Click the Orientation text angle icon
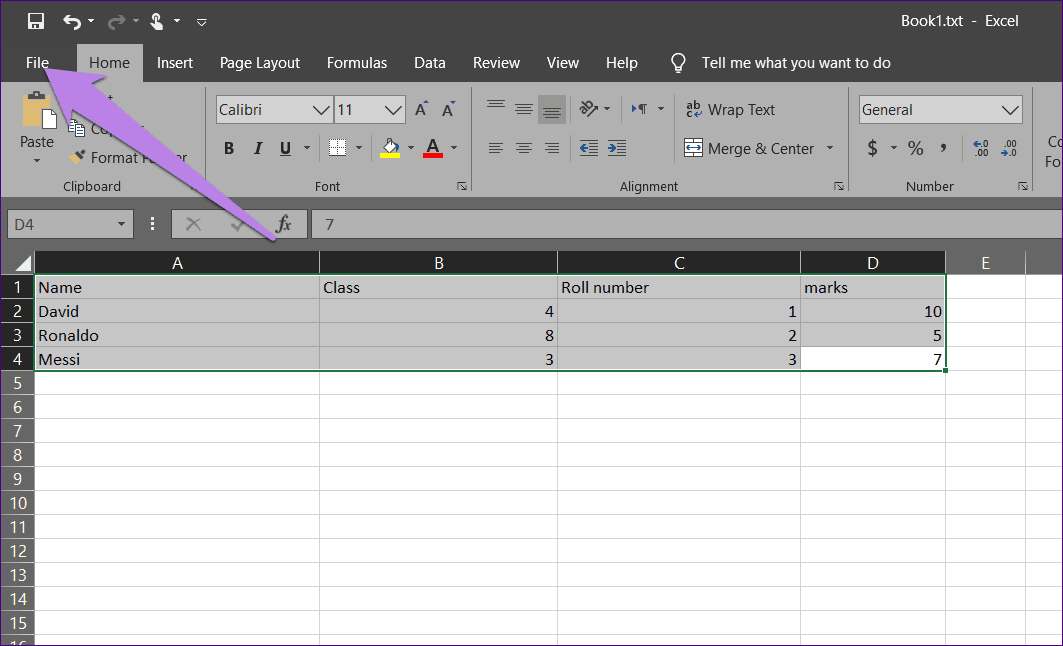Screen dimensions: 1063x646 [590, 109]
